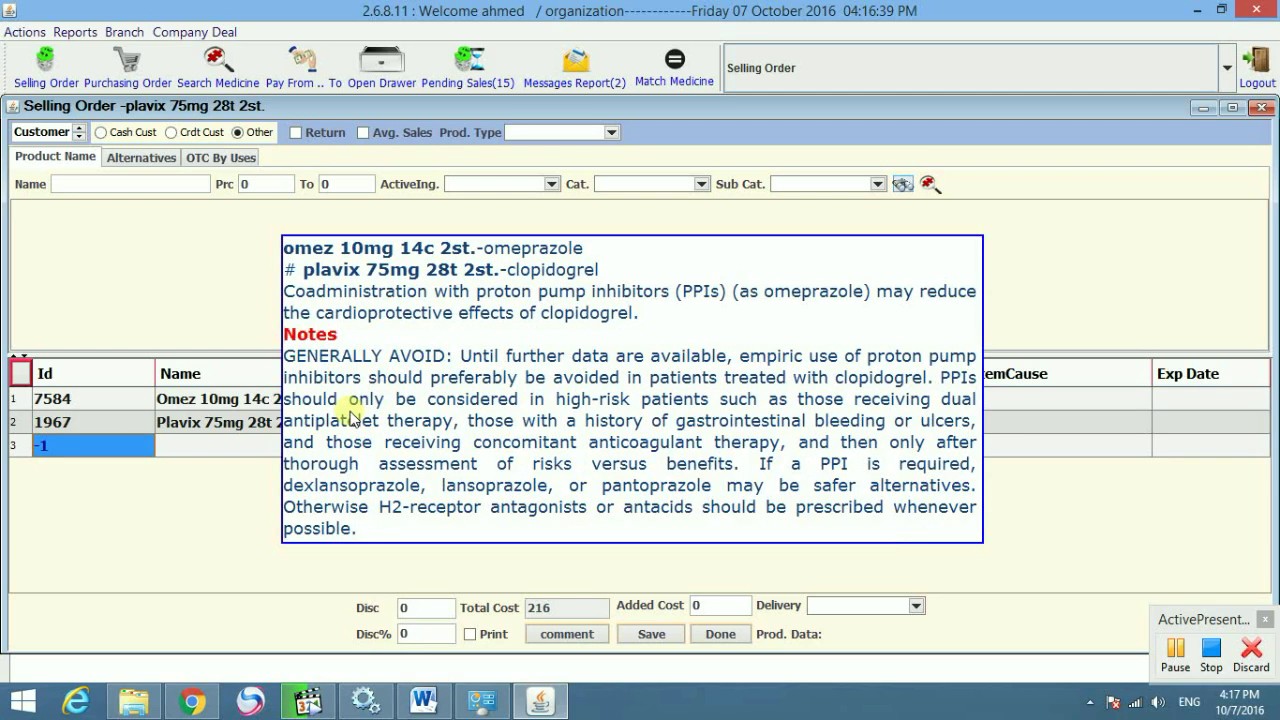Expand the Selling Order combo box arrow
The width and height of the screenshot is (1280, 720).
pos(1227,68)
